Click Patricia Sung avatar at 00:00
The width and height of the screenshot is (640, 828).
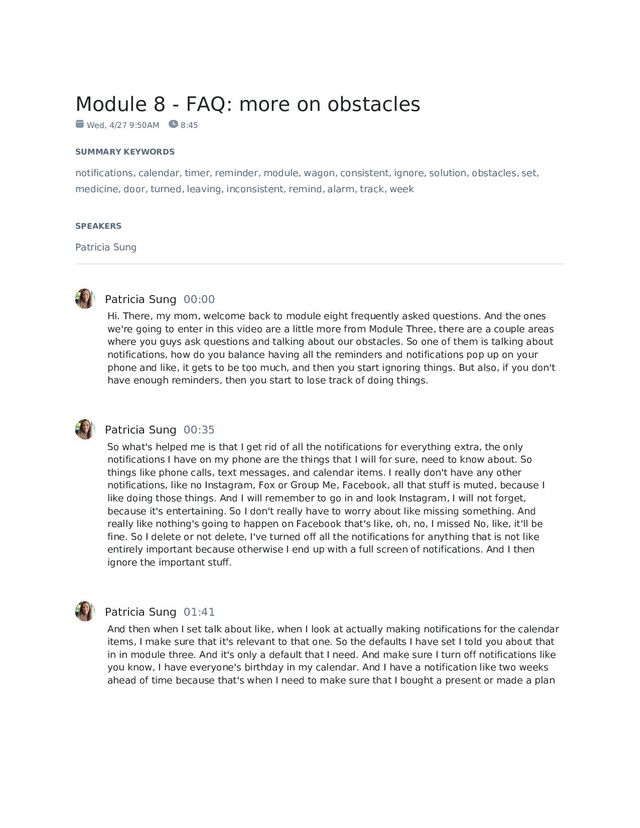coord(84,298)
